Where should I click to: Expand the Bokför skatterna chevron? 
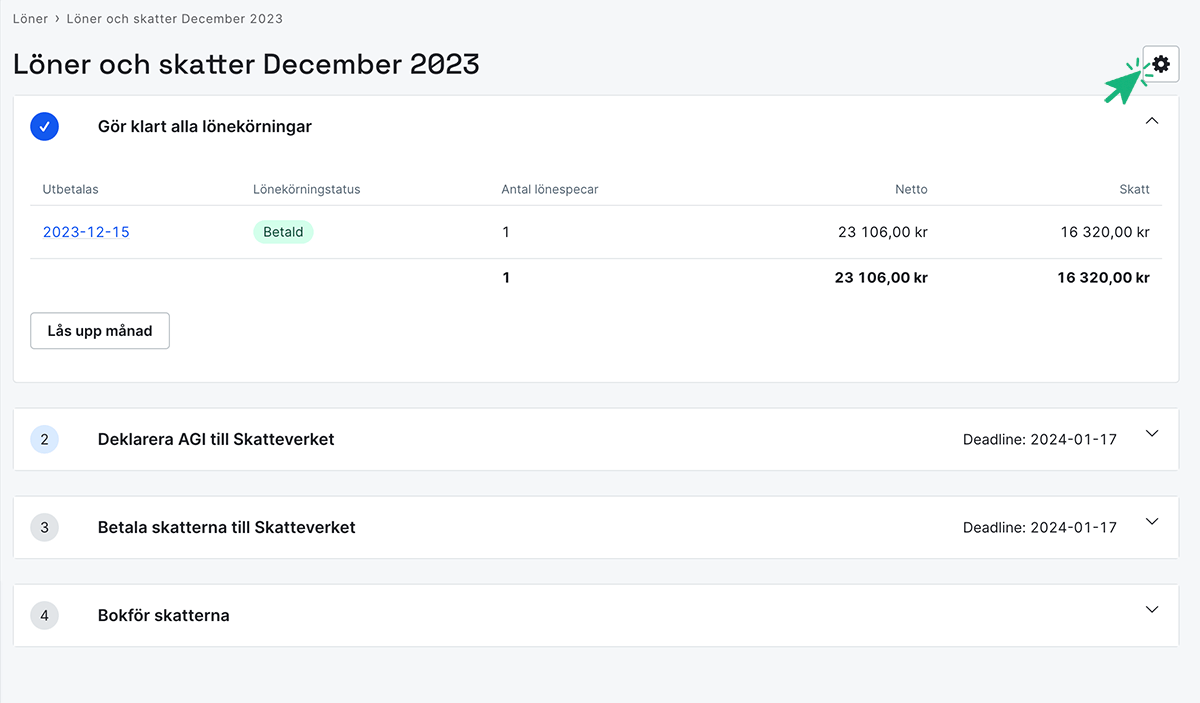pyautogui.click(x=1152, y=610)
